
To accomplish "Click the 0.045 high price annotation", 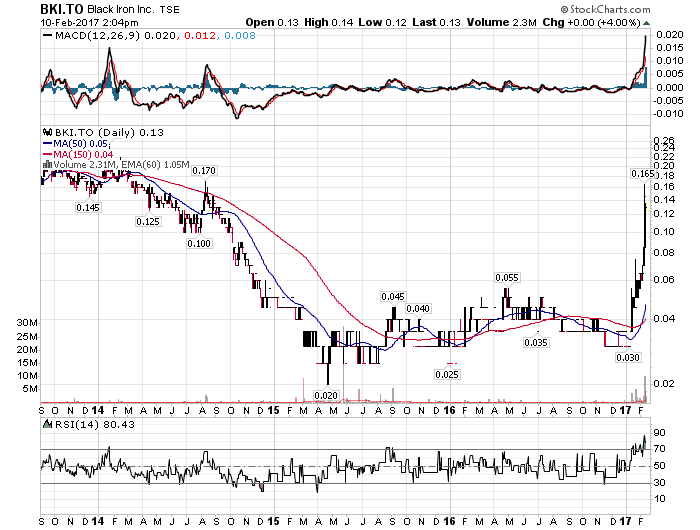I will click(x=393, y=296).
